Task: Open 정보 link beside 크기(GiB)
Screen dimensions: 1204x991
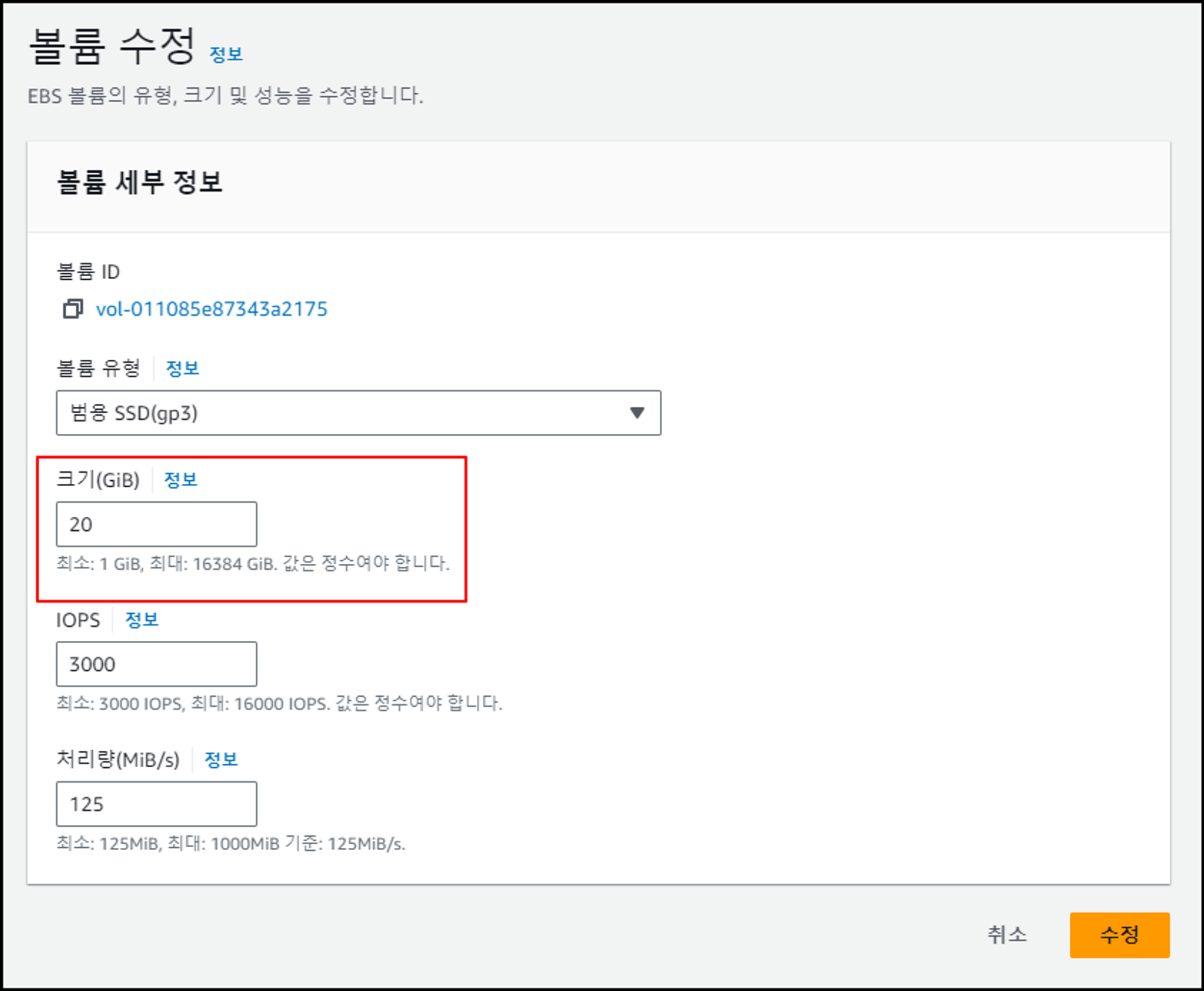Action: [x=181, y=480]
